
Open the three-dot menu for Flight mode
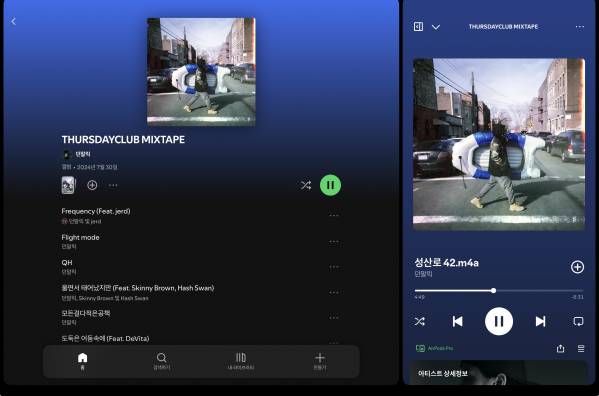coord(334,241)
